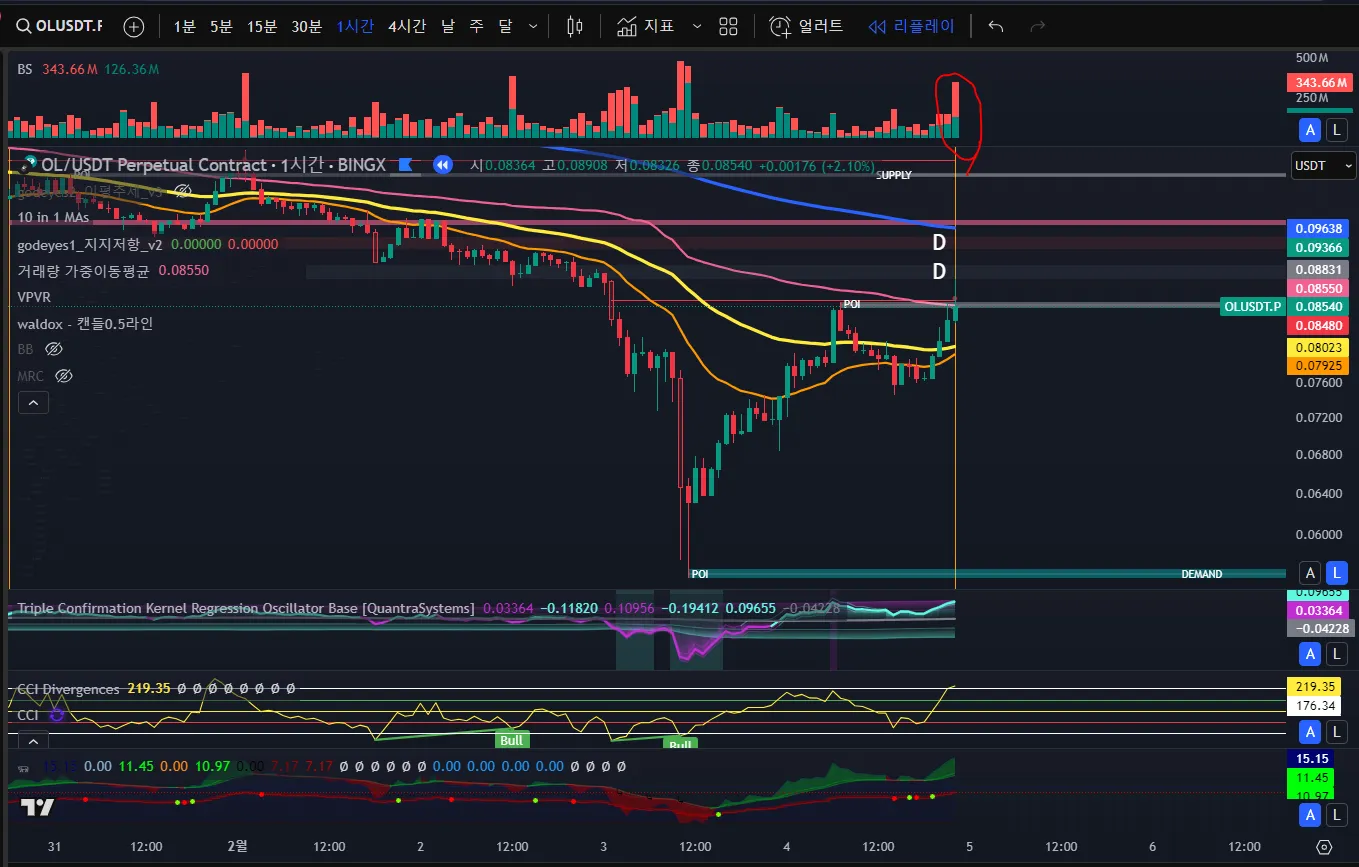1359x867 pixels.
Task: Open chart settings gear on the time axis
Action: tap(1324, 847)
